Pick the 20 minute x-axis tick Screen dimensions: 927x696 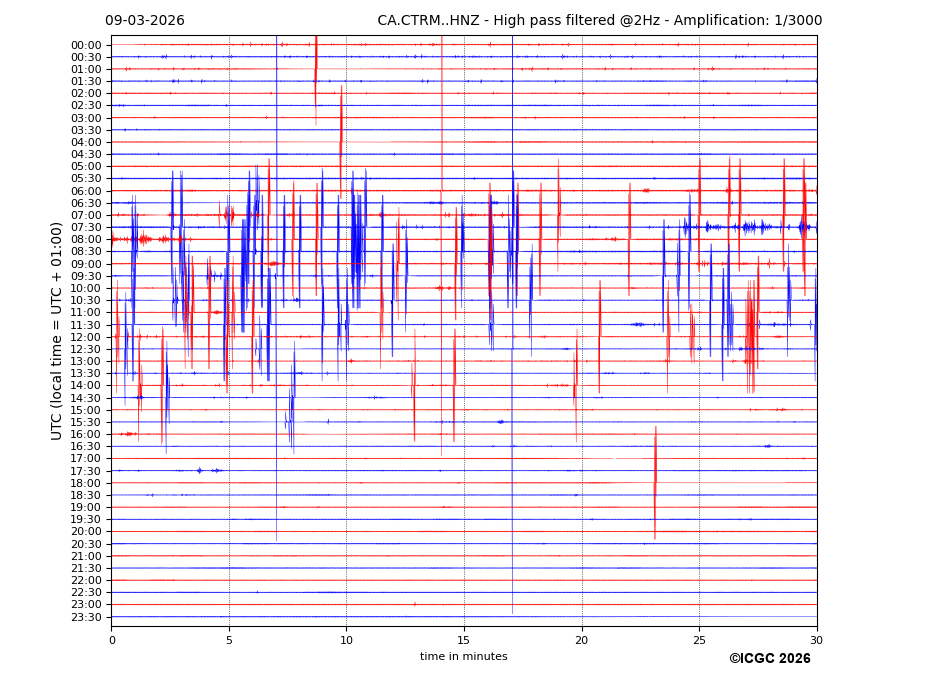coord(582,640)
